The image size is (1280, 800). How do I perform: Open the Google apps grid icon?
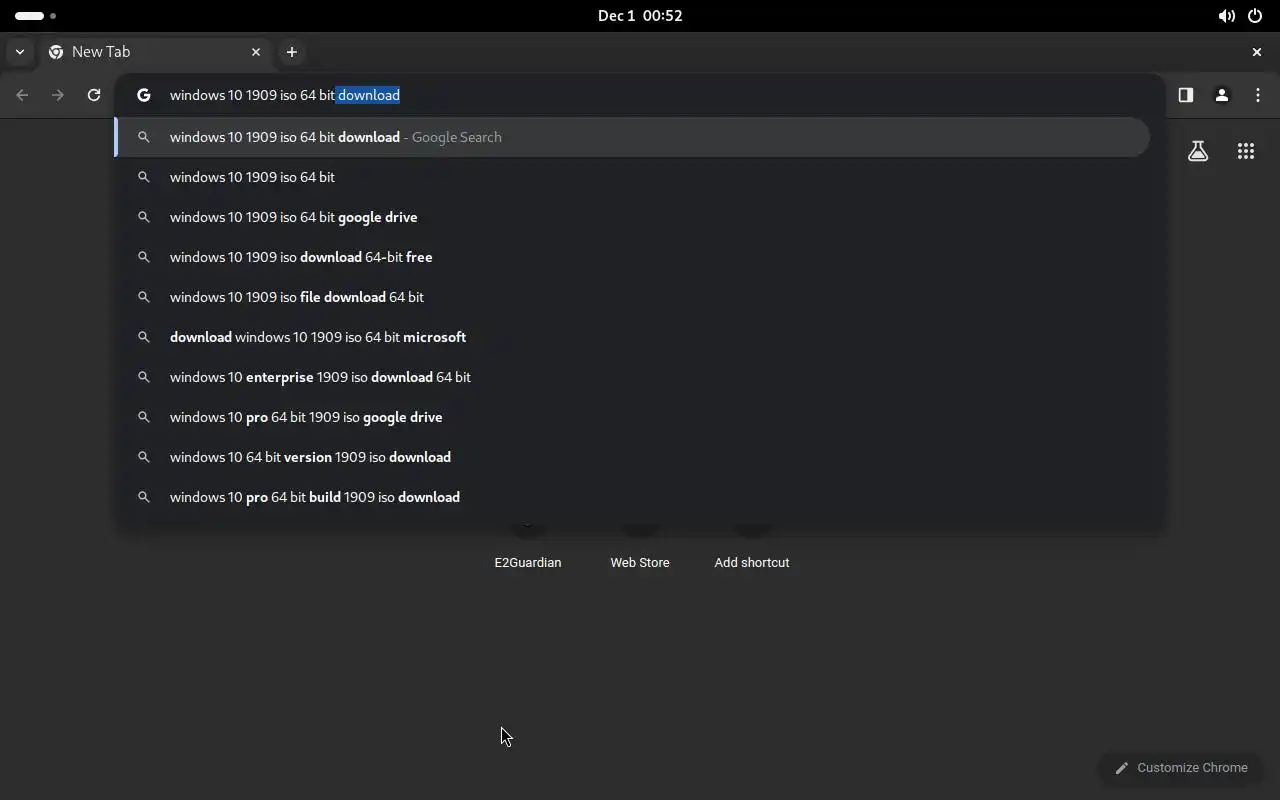[x=1245, y=151]
